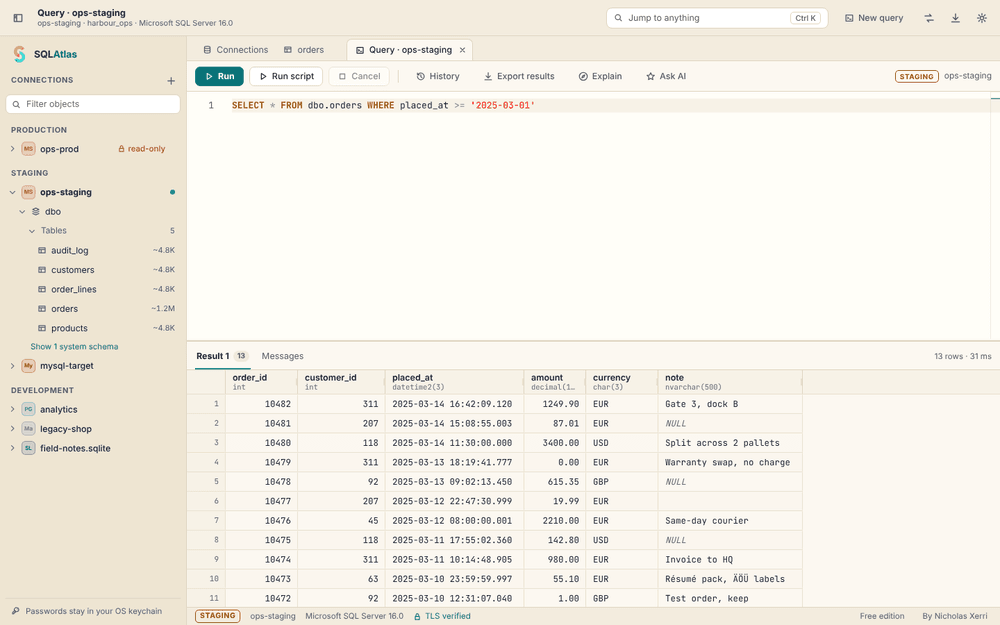The width and height of the screenshot is (1000, 625).
Task: Click the download icon in header
Action: tap(955, 18)
